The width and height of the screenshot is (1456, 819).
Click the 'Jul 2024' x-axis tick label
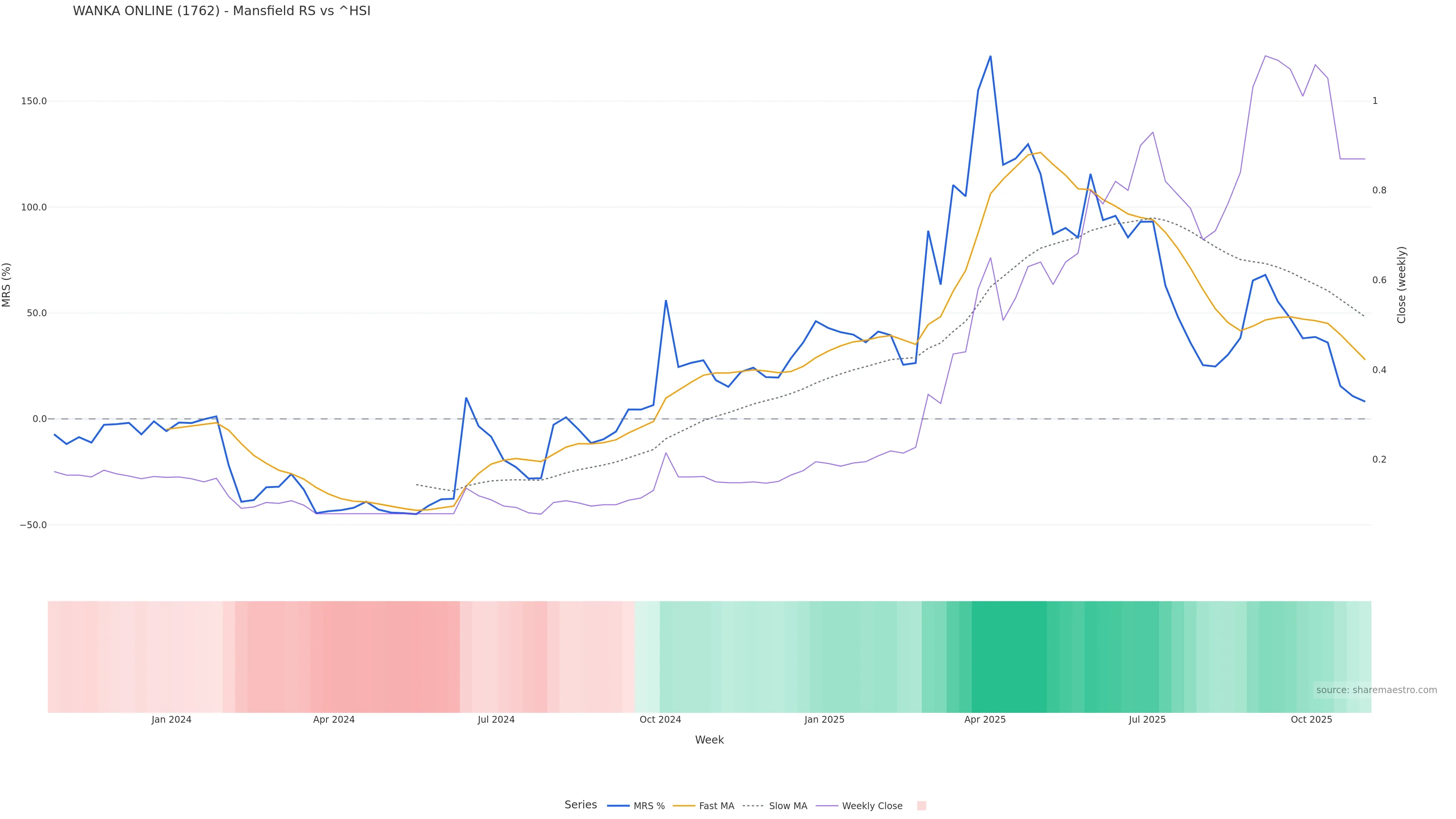point(496,720)
